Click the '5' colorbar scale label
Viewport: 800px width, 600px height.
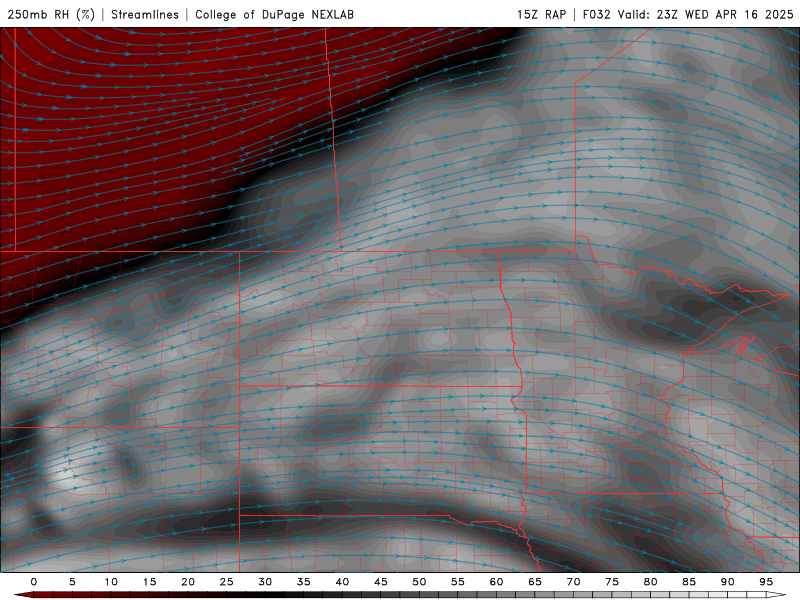(x=72, y=582)
